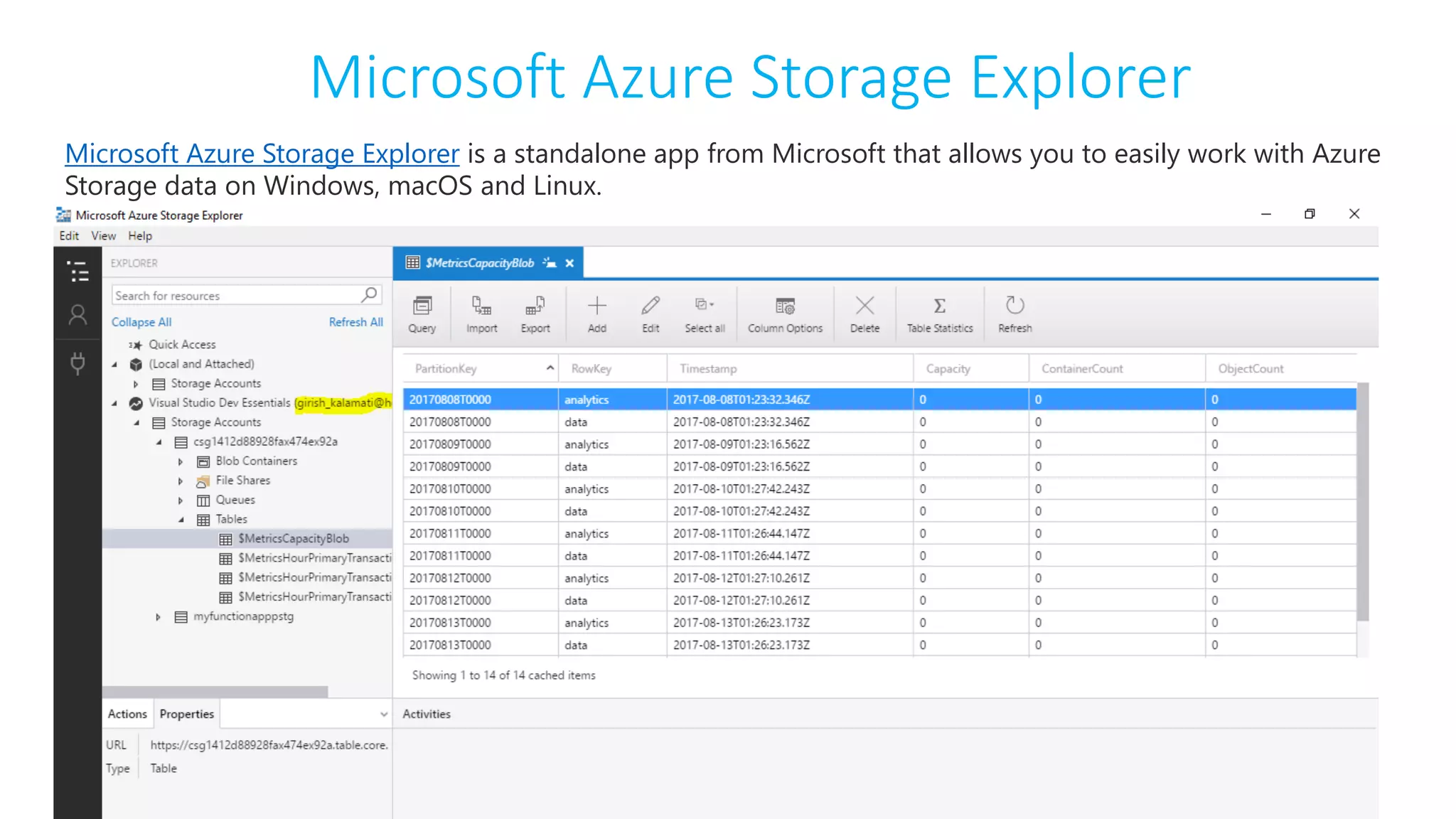Open the Microsoft Azure Storage Explorer hyperlink
This screenshot has height=819, width=1456.
click(x=262, y=154)
